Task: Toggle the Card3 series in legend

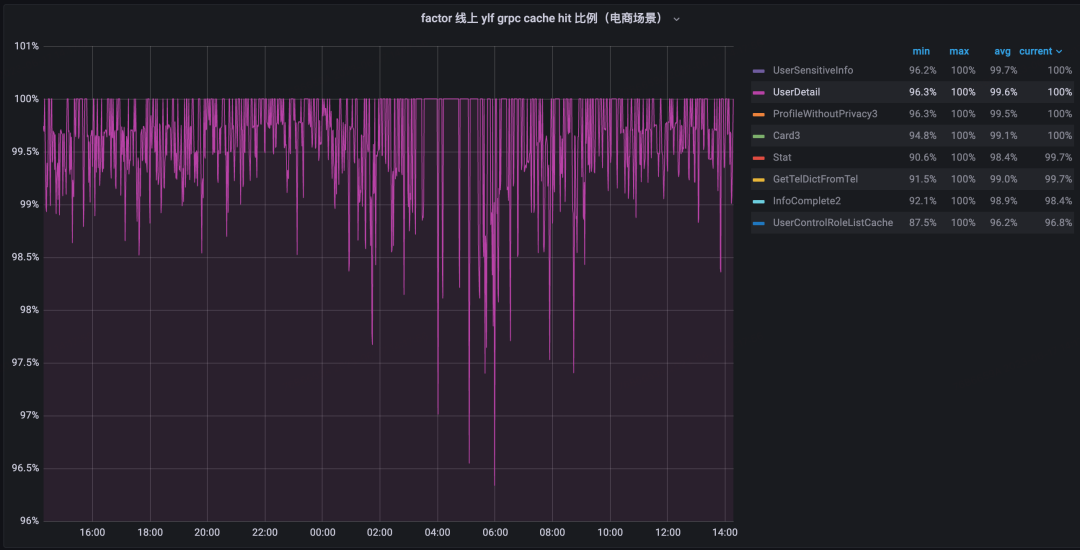Action: point(786,136)
